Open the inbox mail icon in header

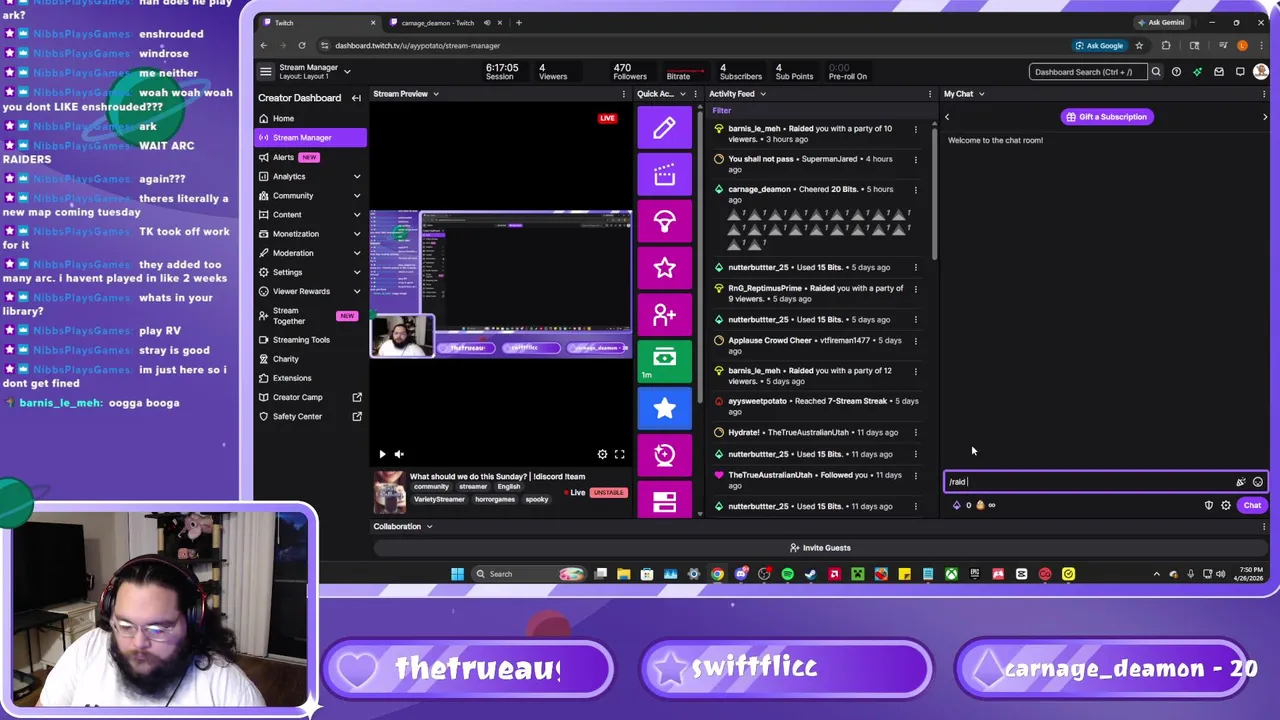pyautogui.click(x=1218, y=72)
